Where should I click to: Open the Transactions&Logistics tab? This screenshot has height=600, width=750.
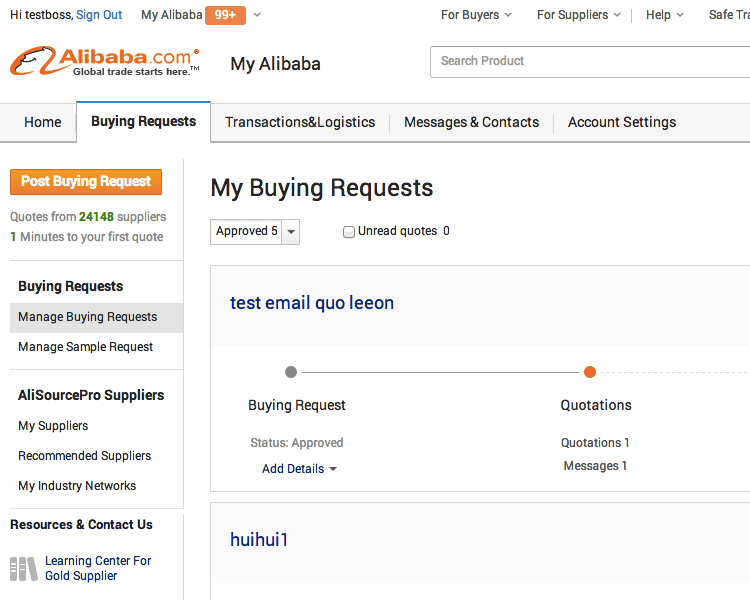(300, 122)
